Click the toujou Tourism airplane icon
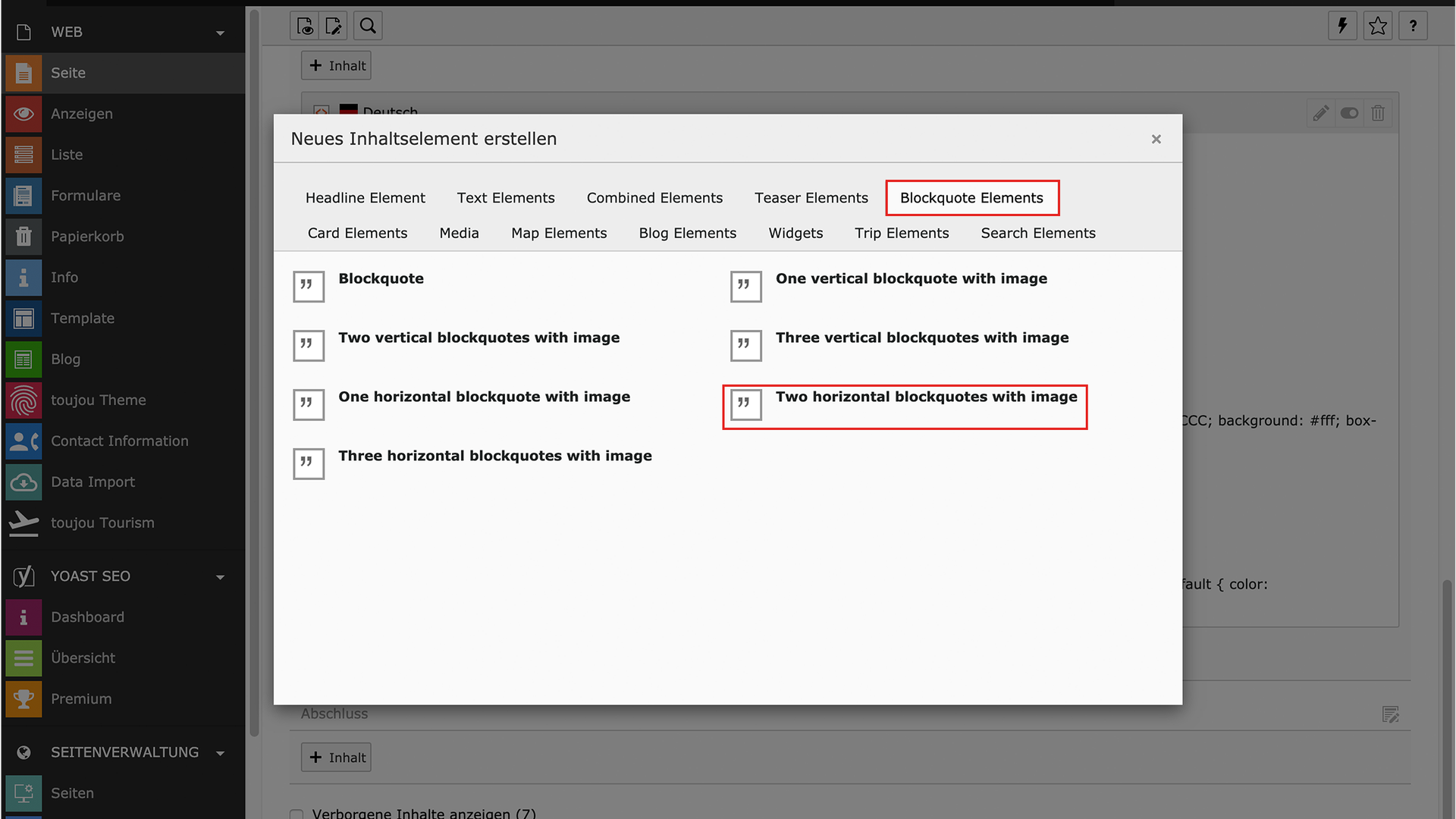1456x819 pixels. pyautogui.click(x=24, y=523)
